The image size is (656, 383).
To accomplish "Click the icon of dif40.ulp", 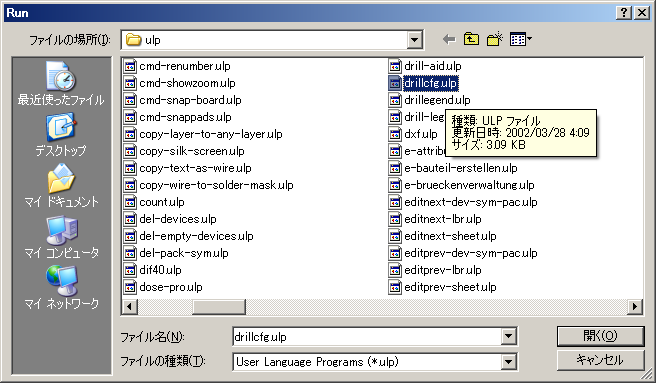I will (x=130, y=270).
